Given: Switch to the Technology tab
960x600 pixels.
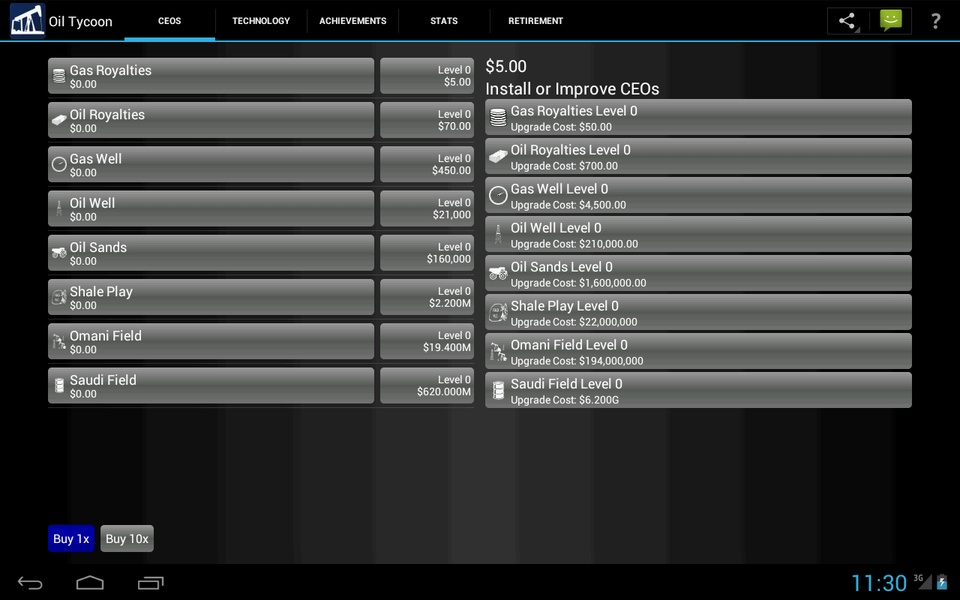Looking at the screenshot, I should 261,21.
